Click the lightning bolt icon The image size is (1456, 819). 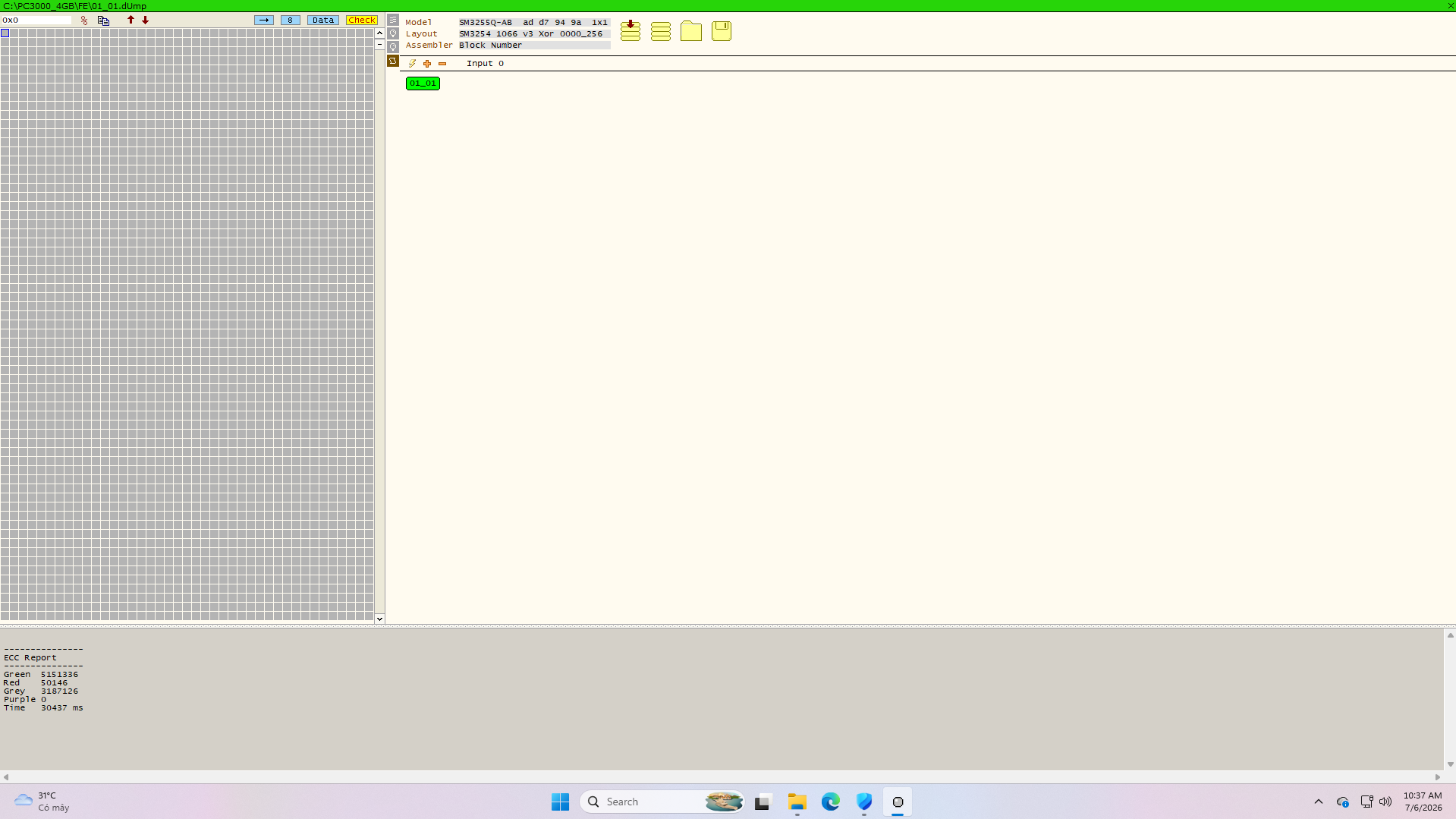pos(412,64)
